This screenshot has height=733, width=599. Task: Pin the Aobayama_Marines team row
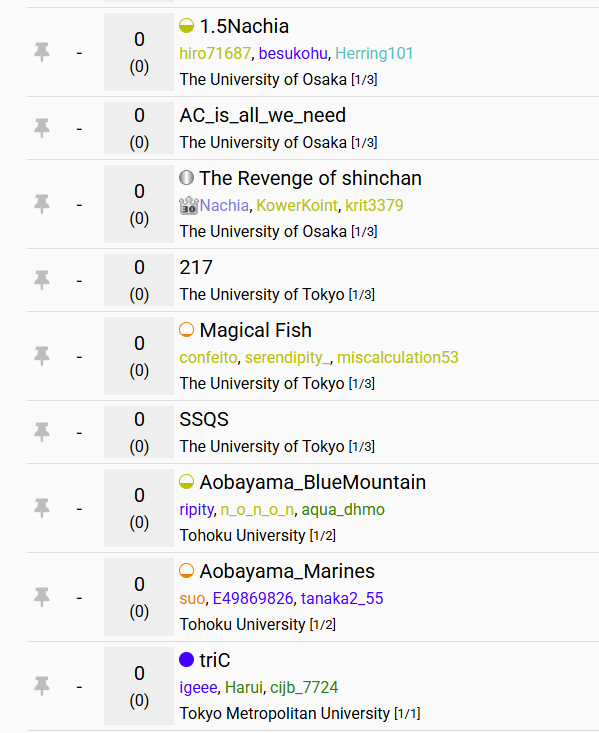click(42, 597)
